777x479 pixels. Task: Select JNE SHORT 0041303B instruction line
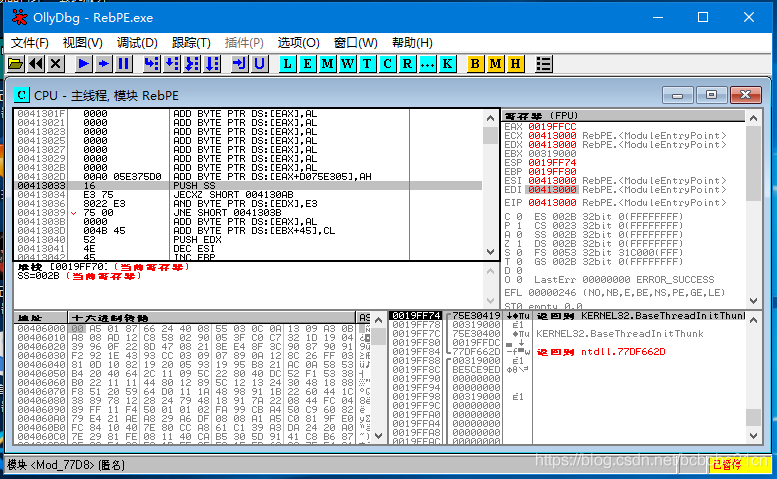(x=248, y=213)
